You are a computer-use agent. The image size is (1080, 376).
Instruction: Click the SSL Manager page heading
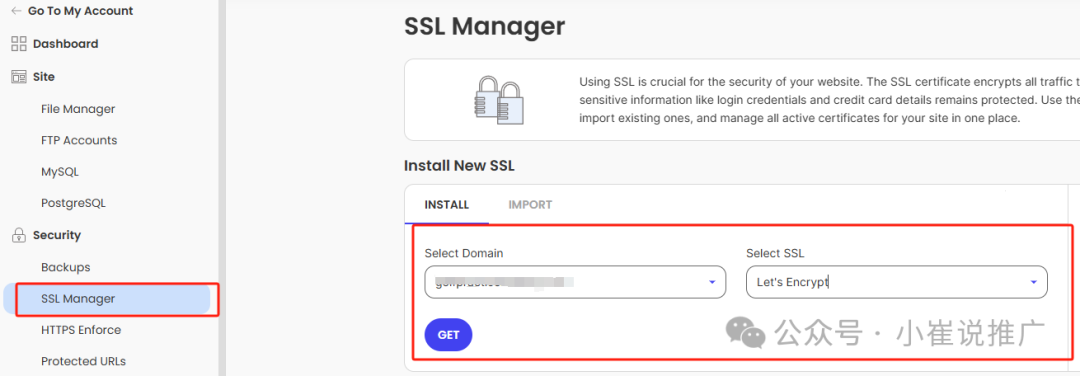tap(484, 27)
